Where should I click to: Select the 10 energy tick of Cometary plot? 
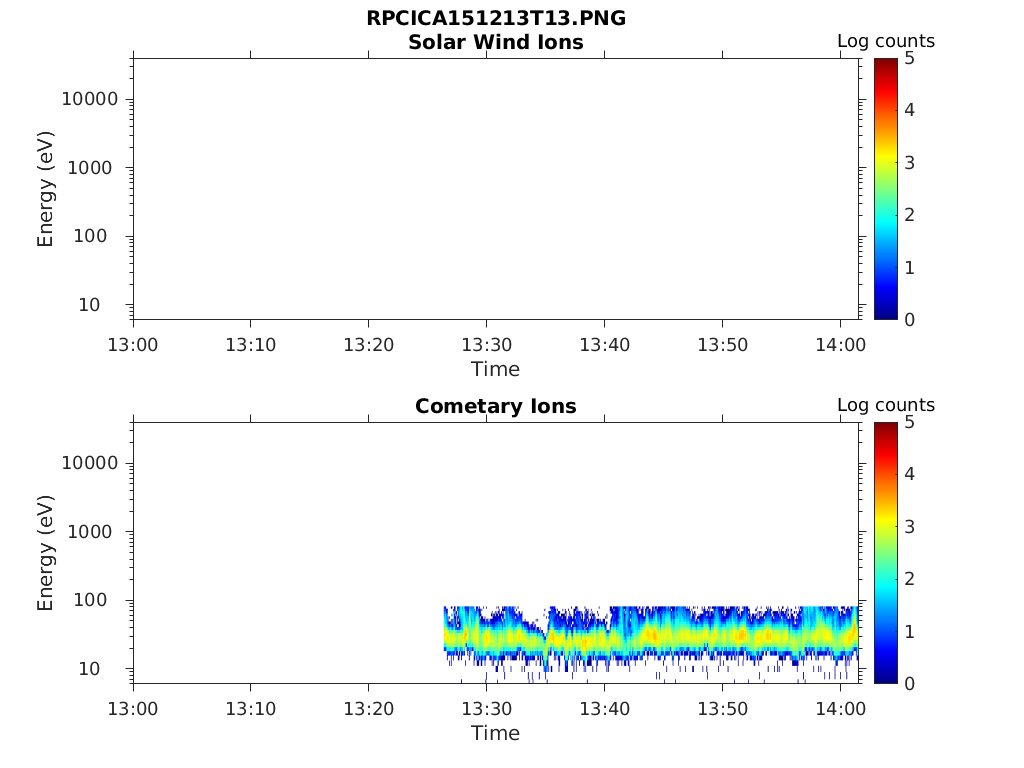click(x=89, y=669)
